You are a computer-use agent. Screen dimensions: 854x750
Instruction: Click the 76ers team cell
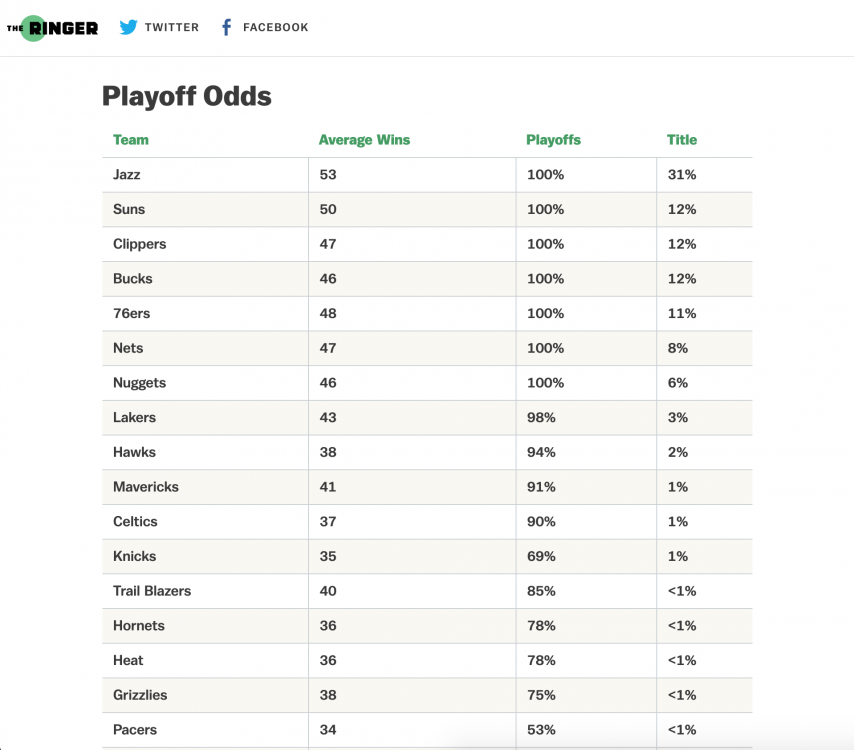[x=132, y=314]
